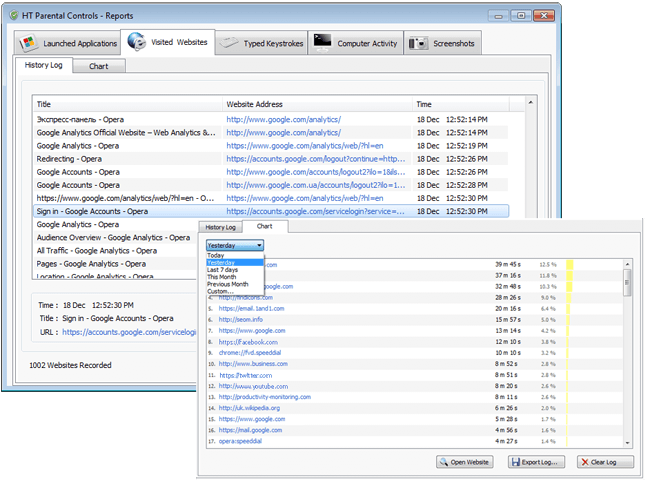Viewport: 650px width, 486px height.
Task: Click the yellow usage bar for first chart entry
Action: point(570,265)
